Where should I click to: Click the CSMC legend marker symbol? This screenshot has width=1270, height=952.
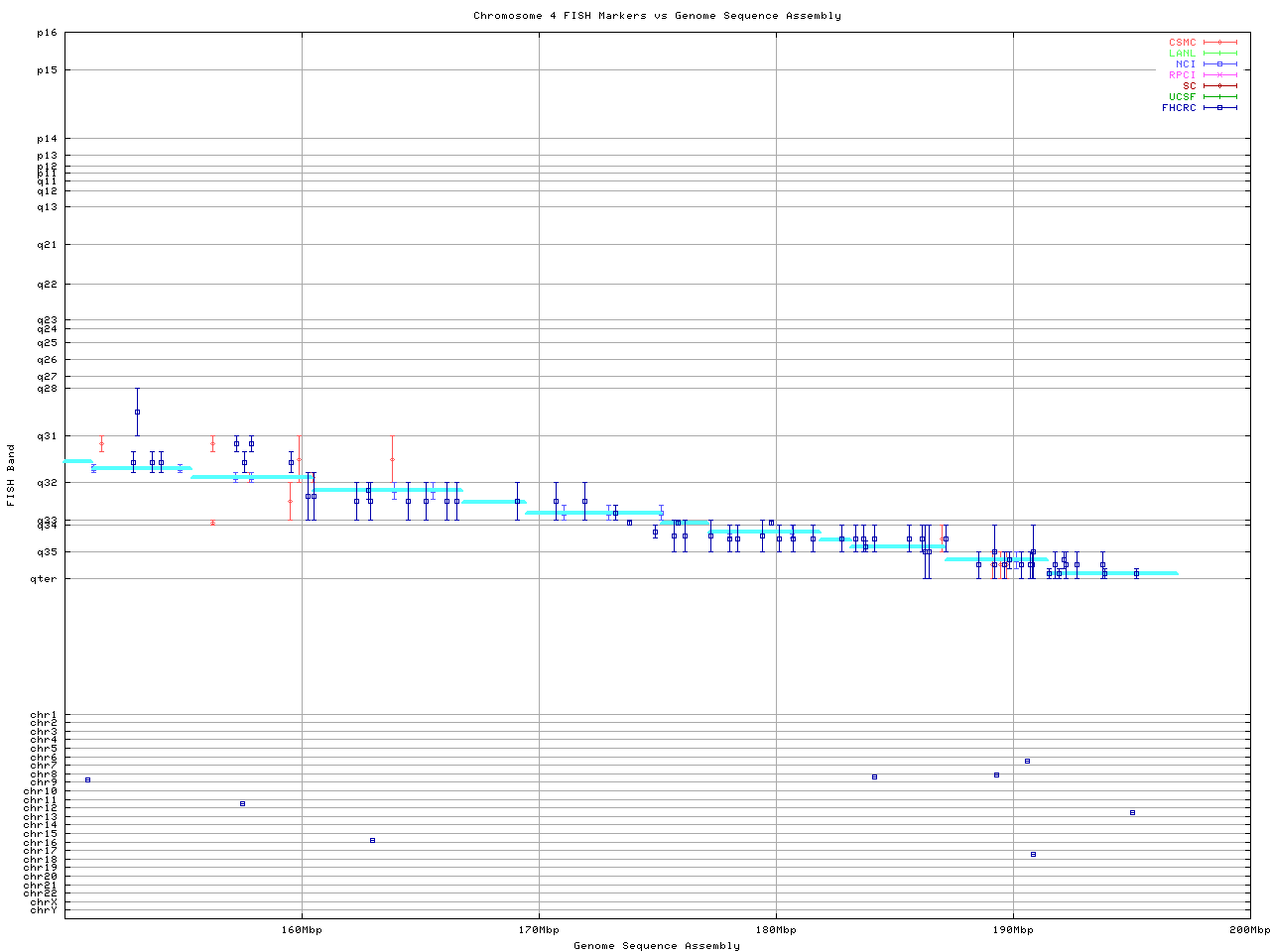click(x=1219, y=43)
